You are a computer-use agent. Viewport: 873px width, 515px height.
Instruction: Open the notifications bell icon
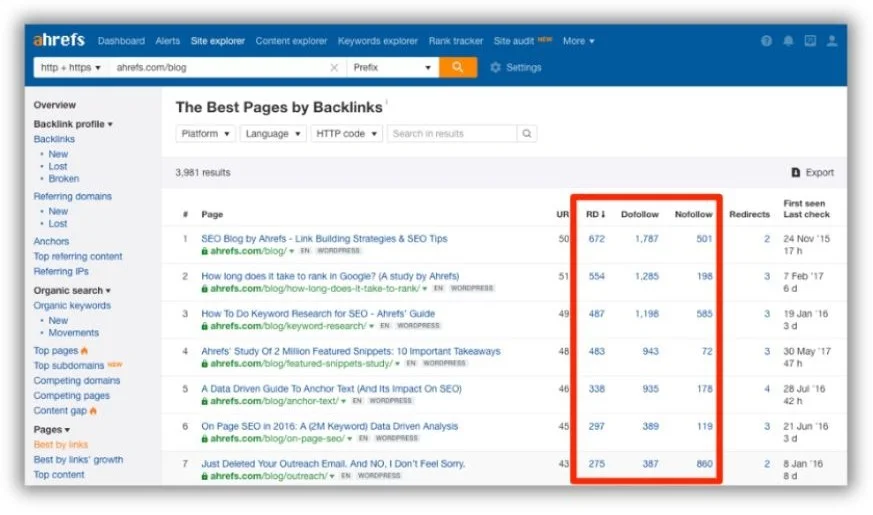[788, 41]
